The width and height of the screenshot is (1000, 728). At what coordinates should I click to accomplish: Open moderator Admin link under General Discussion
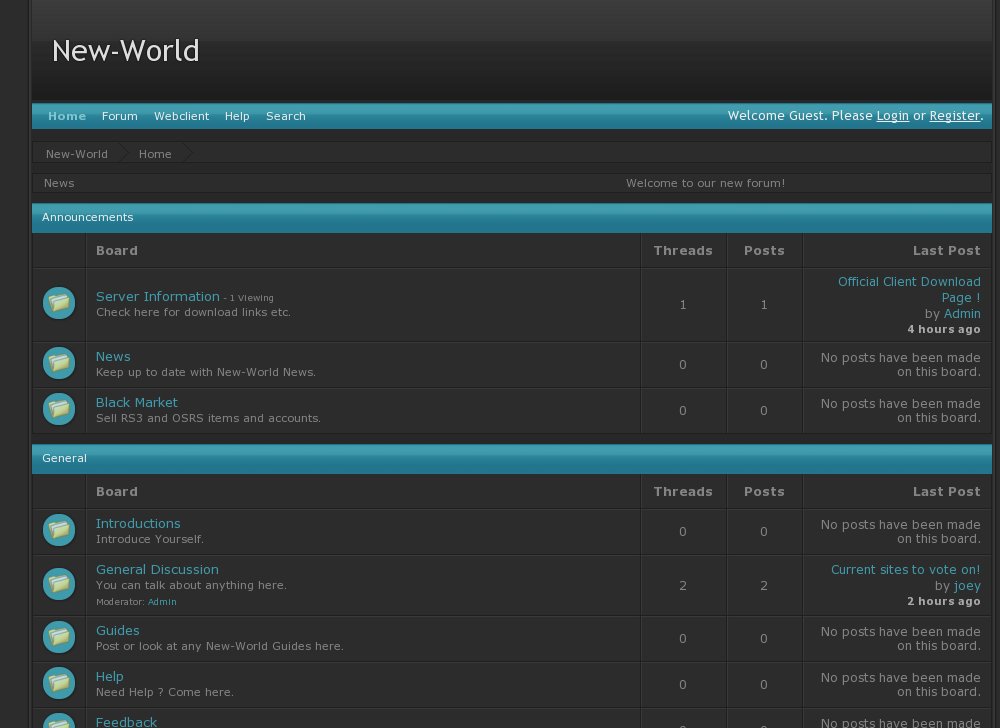(162, 601)
